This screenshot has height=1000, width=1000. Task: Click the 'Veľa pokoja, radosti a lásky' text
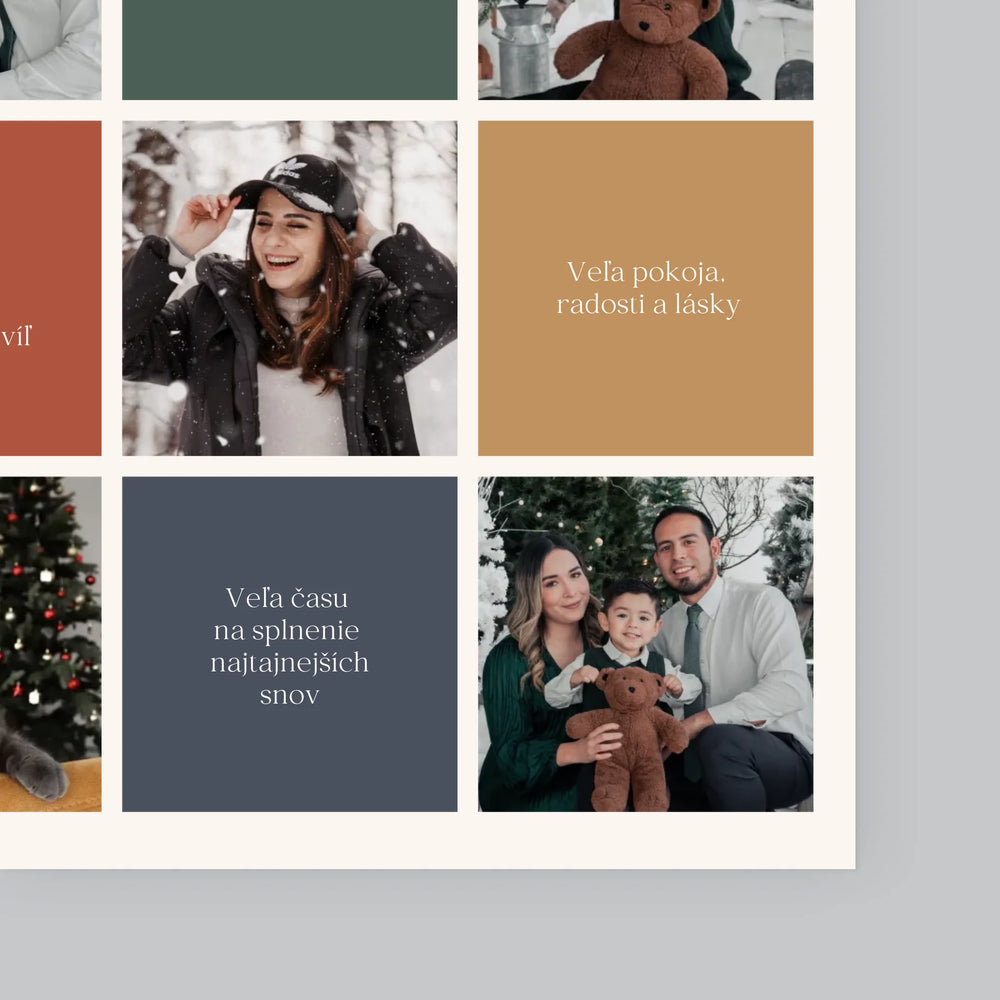tap(647, 288)
